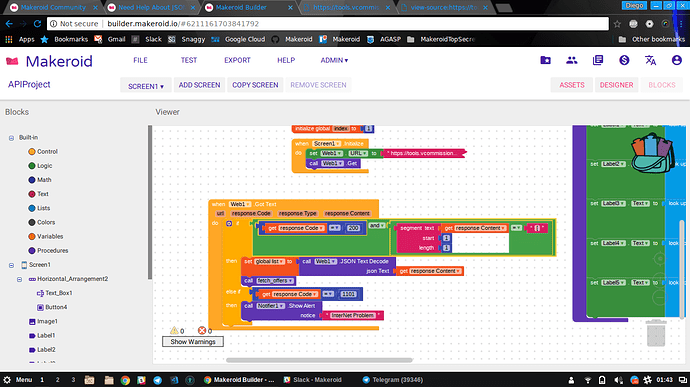Click the zoom reset target icon

point(660,258)
